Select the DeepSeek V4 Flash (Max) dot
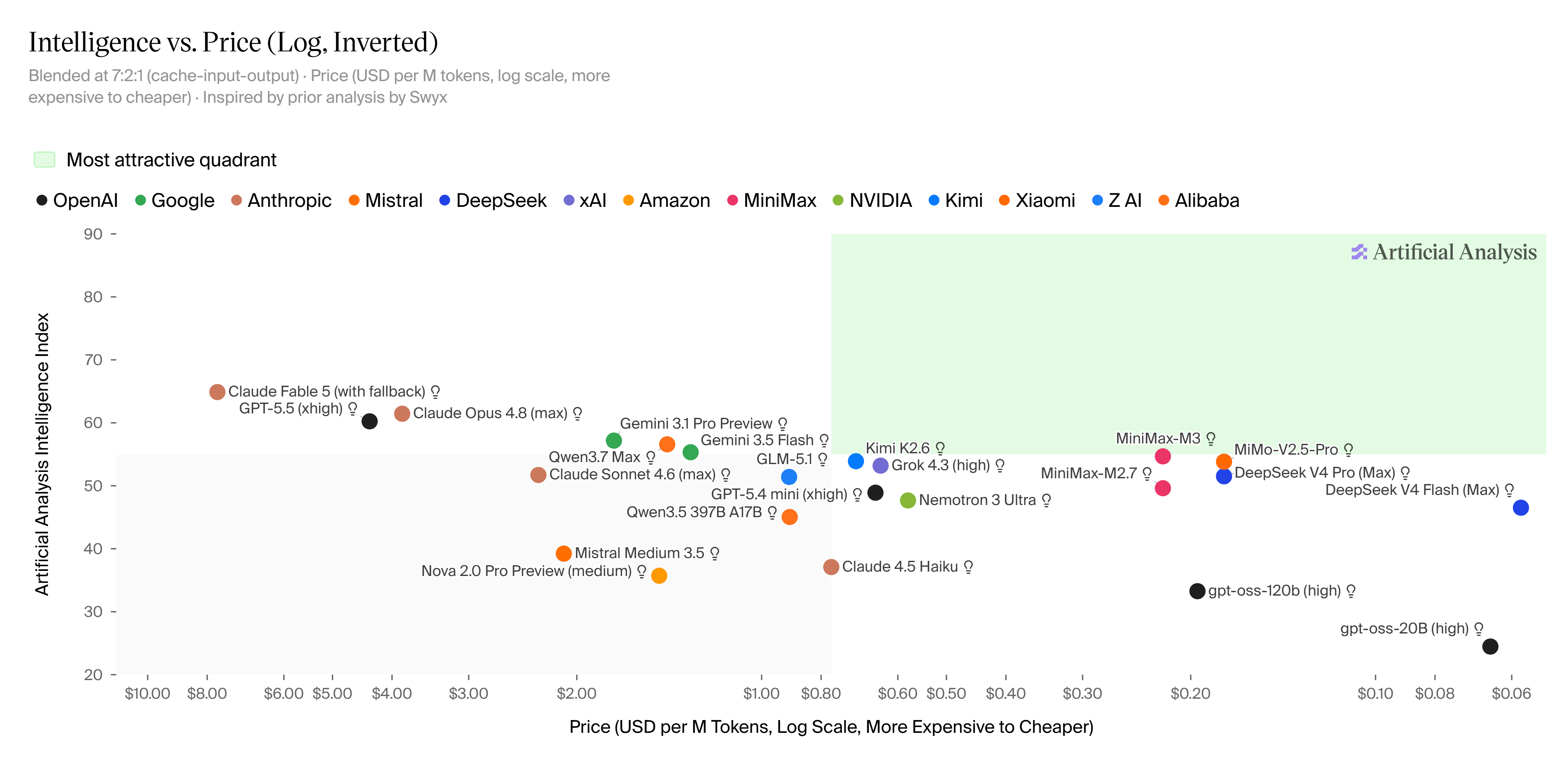 click(1520, 507)
